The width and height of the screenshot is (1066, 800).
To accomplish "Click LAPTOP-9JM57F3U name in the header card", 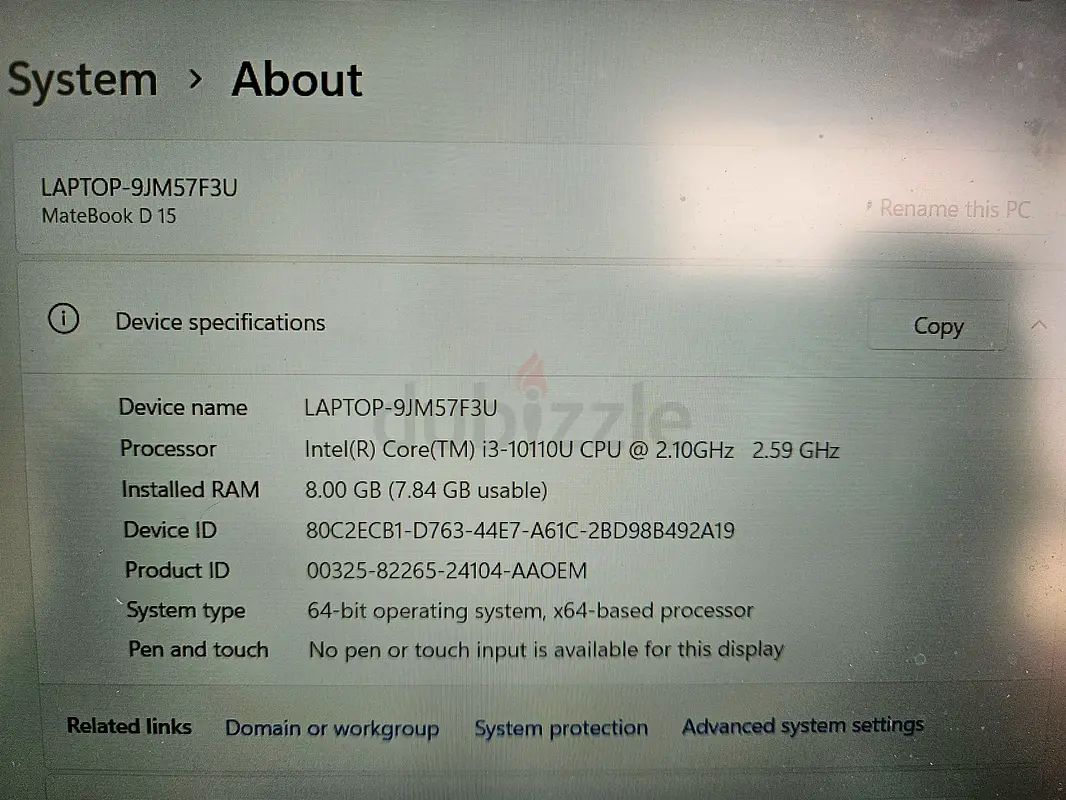I will coord(139,188).
